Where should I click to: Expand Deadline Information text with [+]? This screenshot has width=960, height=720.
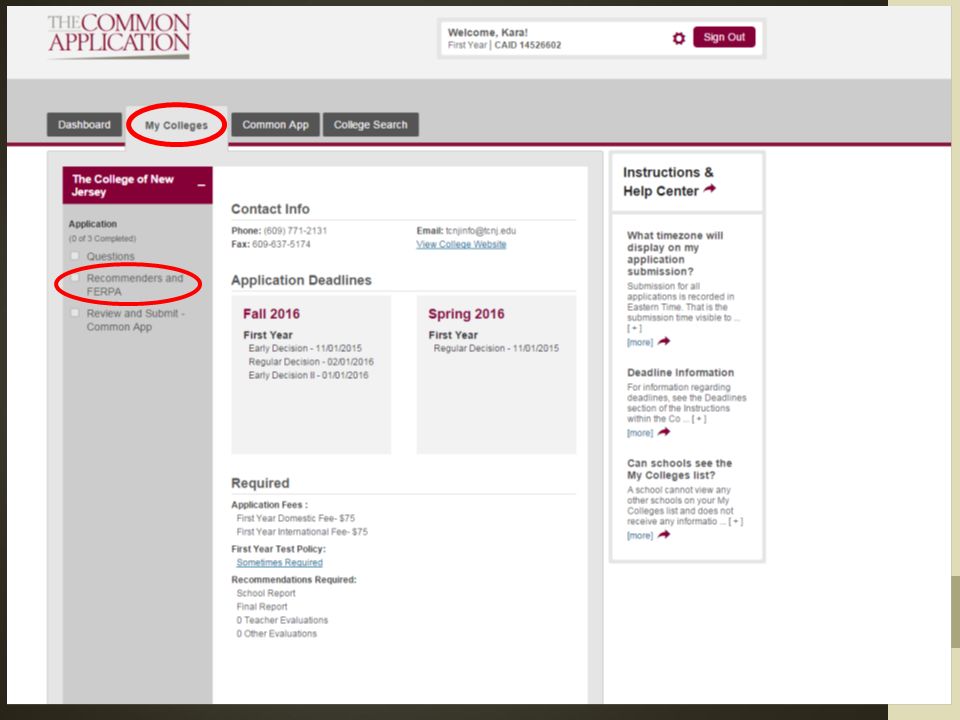(x=699, y=419)
